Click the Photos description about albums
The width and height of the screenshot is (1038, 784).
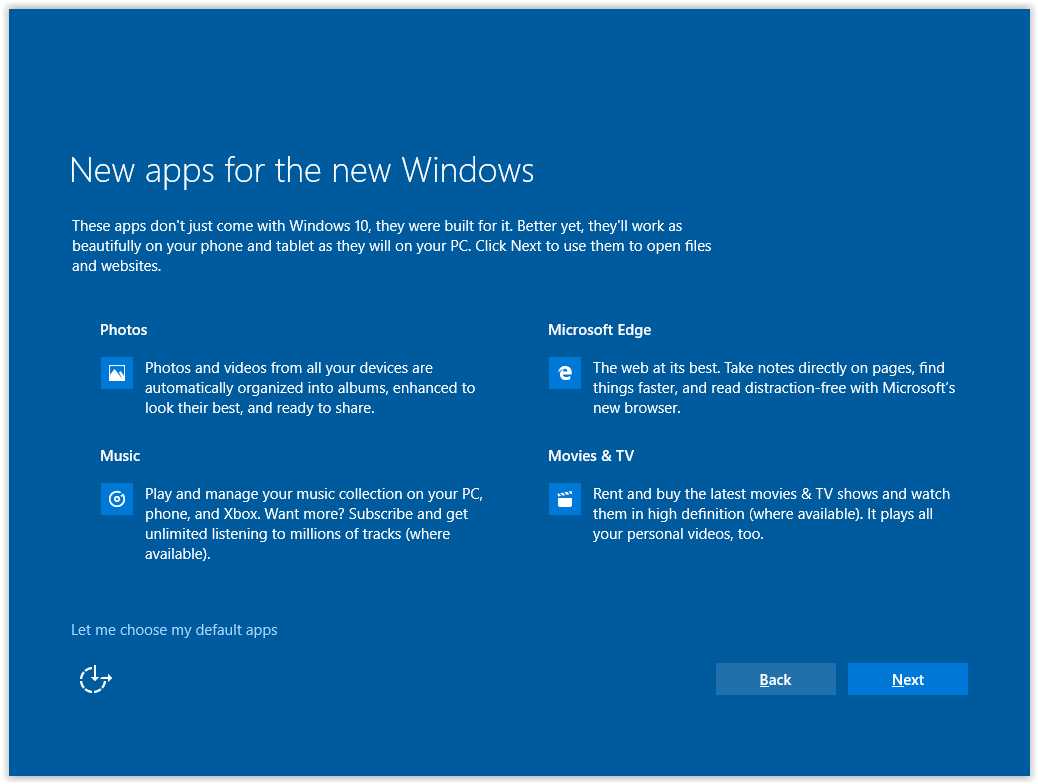pyautogui.click(x=310, y=388)
